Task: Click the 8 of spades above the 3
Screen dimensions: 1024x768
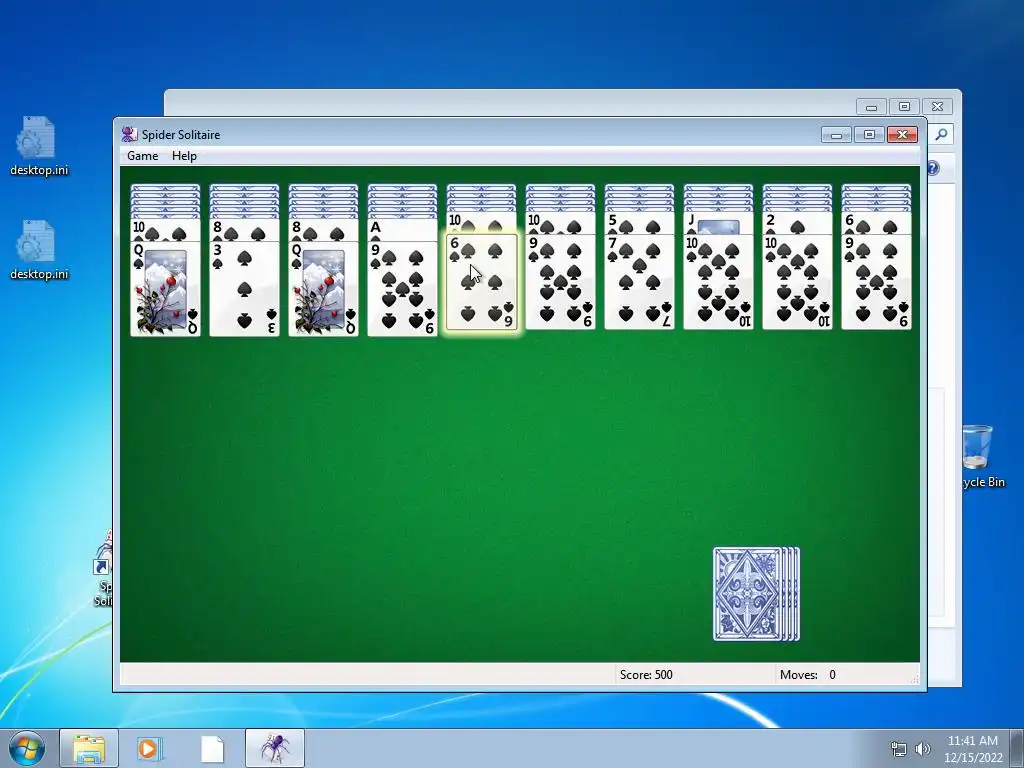Action: [x=244, y=230]
